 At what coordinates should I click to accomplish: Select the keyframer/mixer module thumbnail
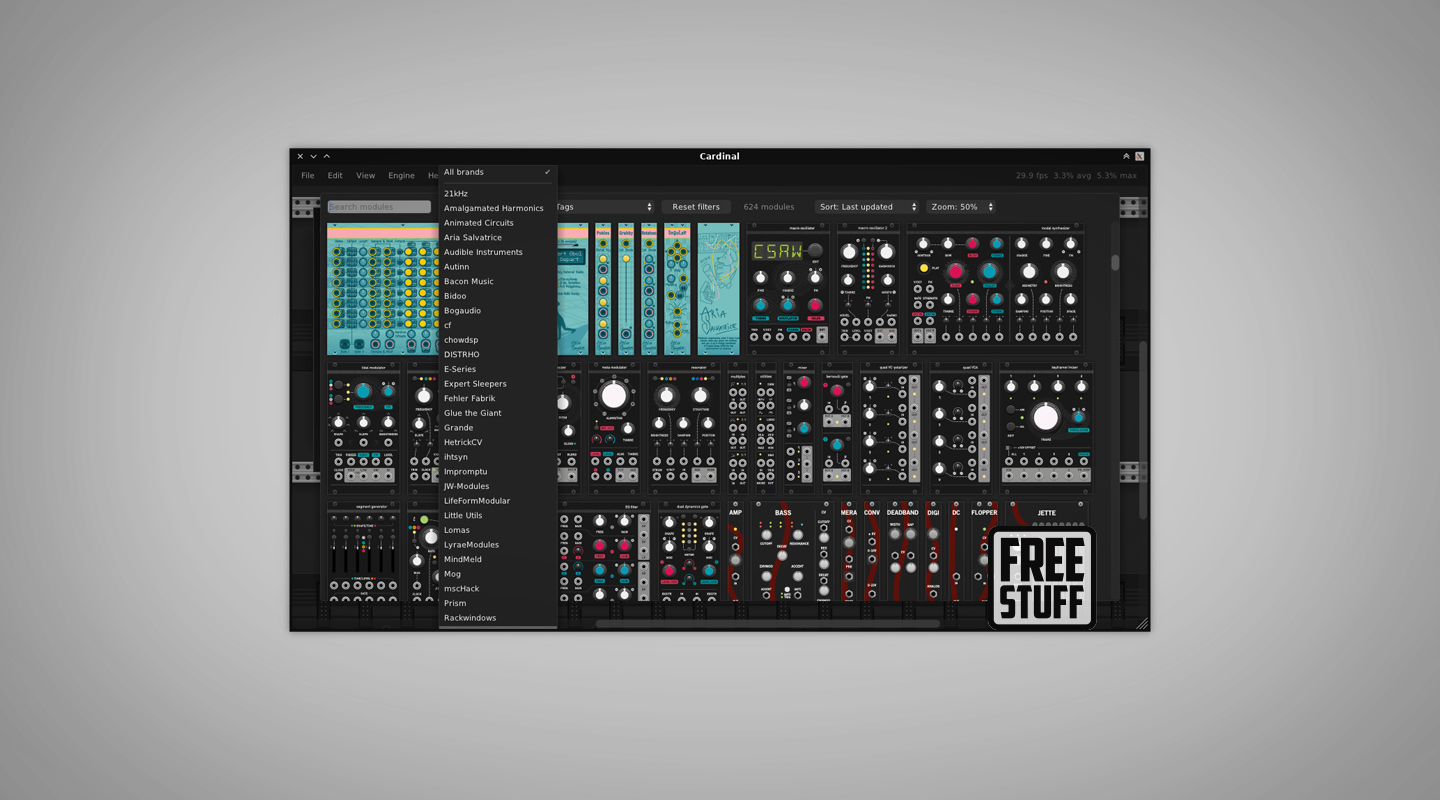pyautogui.click(x=1046, y=428)
